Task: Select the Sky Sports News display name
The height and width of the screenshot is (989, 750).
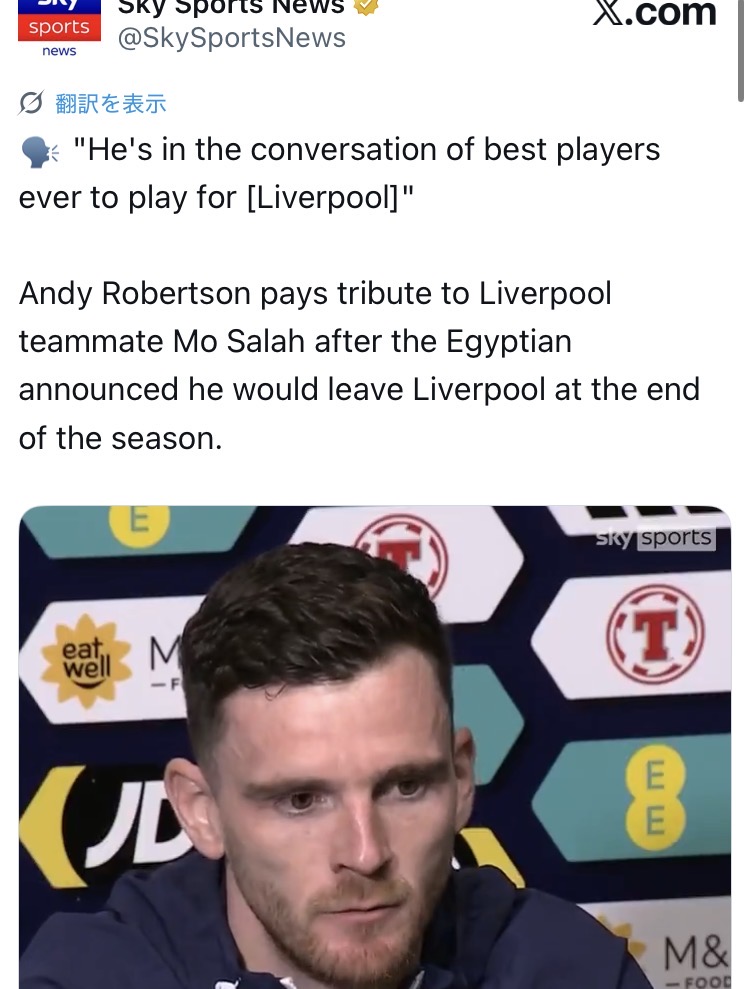Action: (231, 7)
